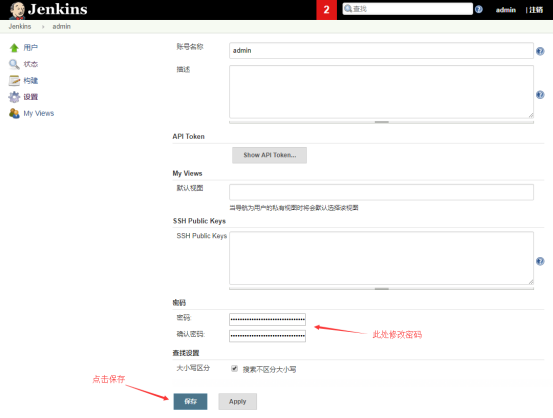
Task: Click the blue 保存 save button
Action: tap(190, 401)
